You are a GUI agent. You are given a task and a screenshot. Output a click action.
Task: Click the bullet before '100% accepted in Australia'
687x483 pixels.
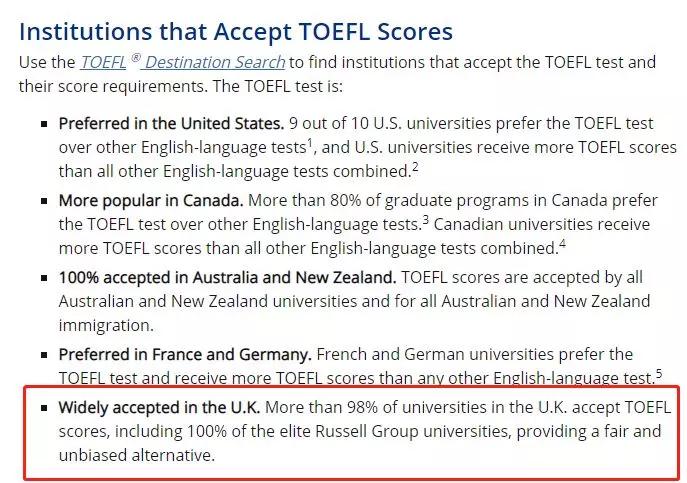44,279
